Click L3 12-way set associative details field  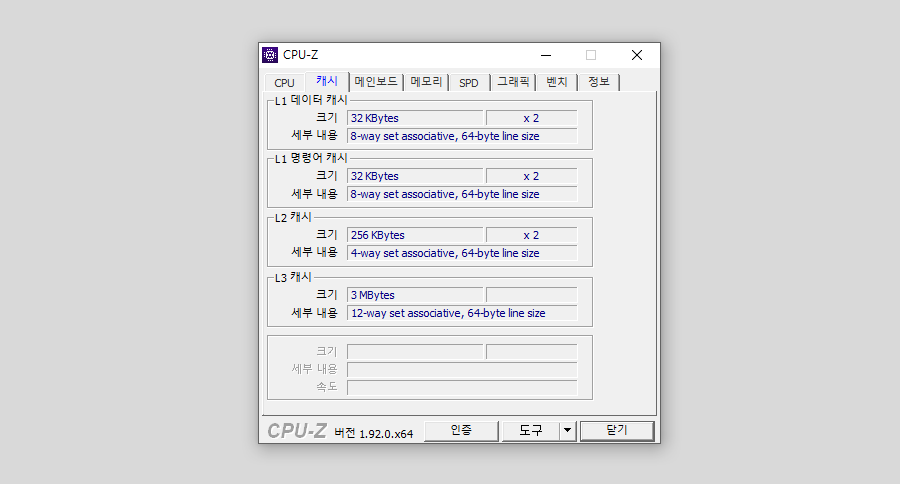tap(462, 313)
